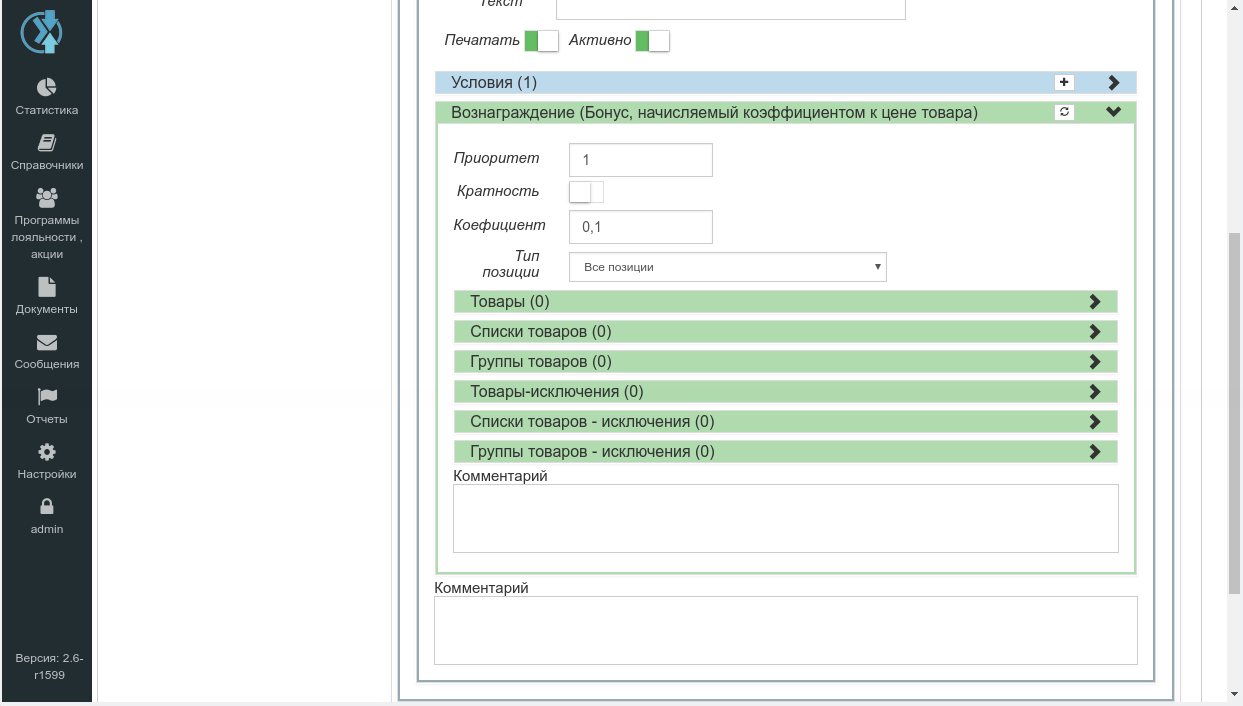
Task: Open Программы лояльности users icon
Action: click(47, 197)
